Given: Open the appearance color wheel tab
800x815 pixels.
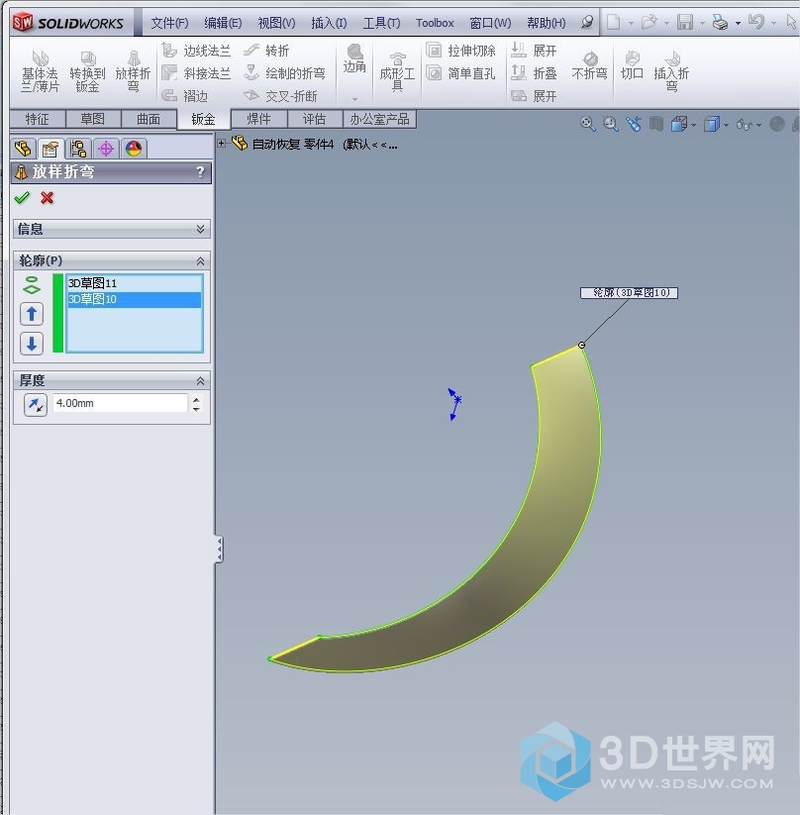Looking at the screenshot, I should [134, 149].
